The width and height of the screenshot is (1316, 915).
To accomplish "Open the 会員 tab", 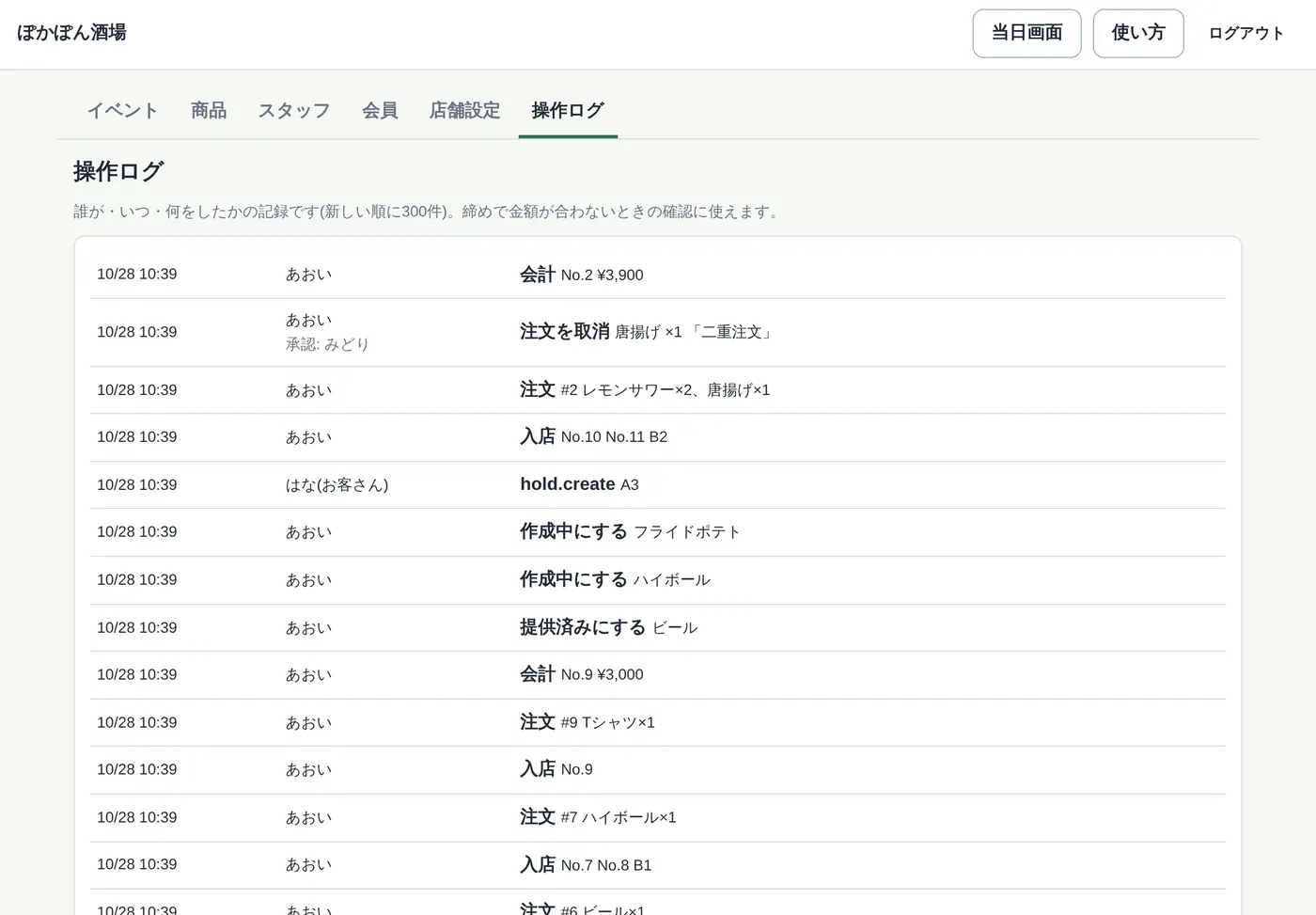I will click(380, 111).
